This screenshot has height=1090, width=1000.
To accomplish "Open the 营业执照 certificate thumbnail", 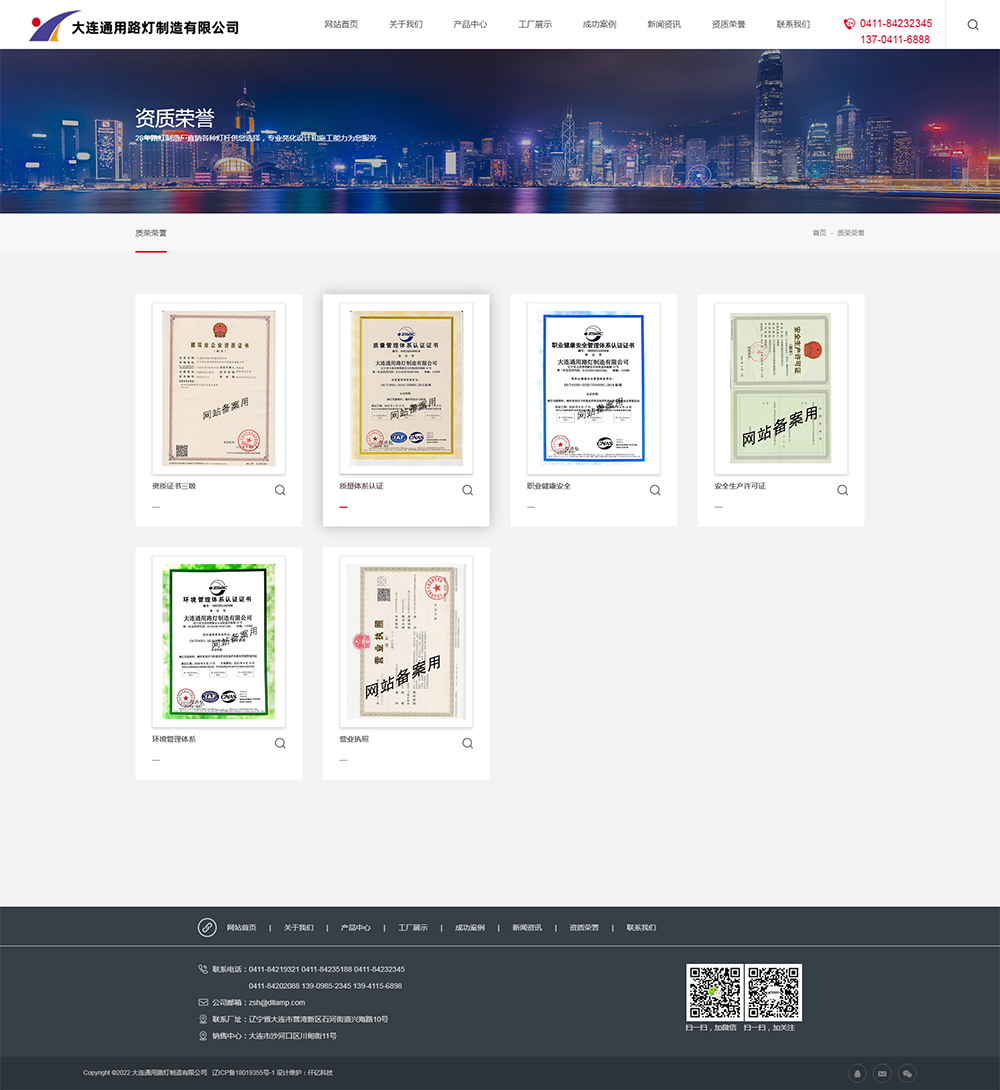I will 406,641.
